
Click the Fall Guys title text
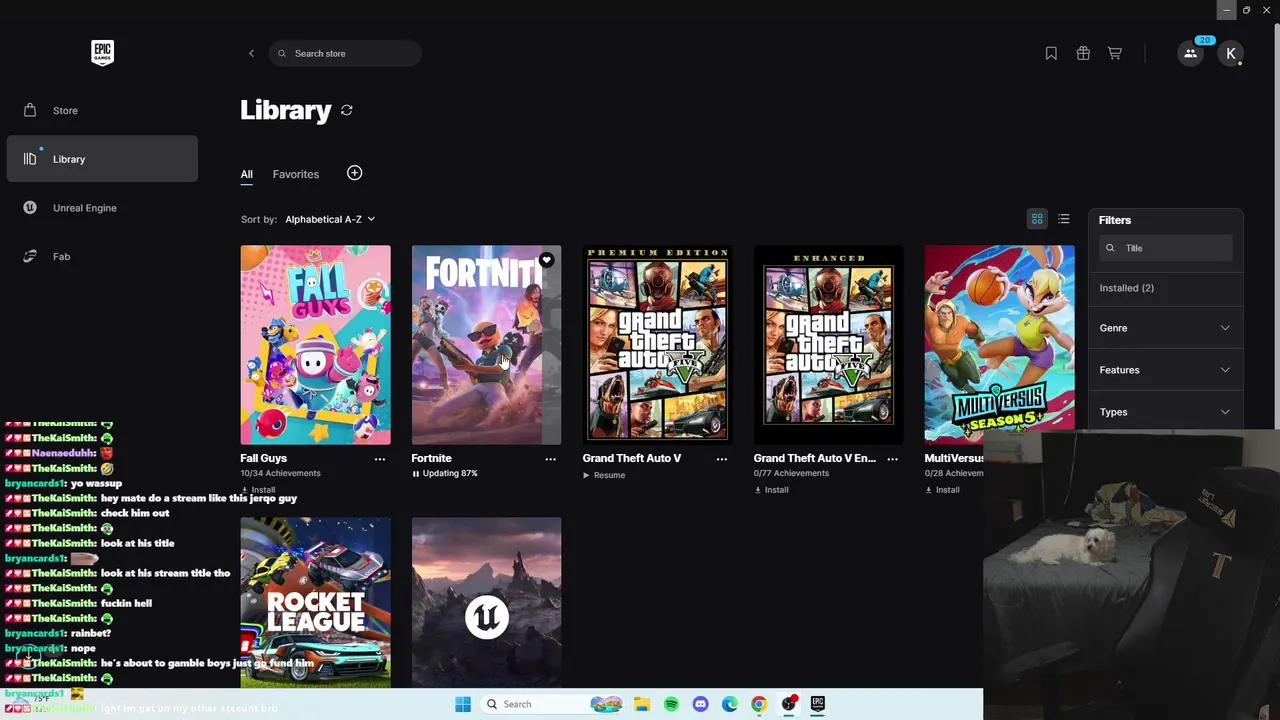pos(264,458)
